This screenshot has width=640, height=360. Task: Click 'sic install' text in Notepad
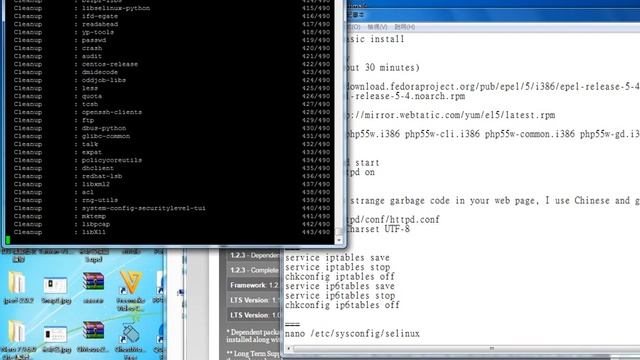pyautogui.click(x=375, y=39)
